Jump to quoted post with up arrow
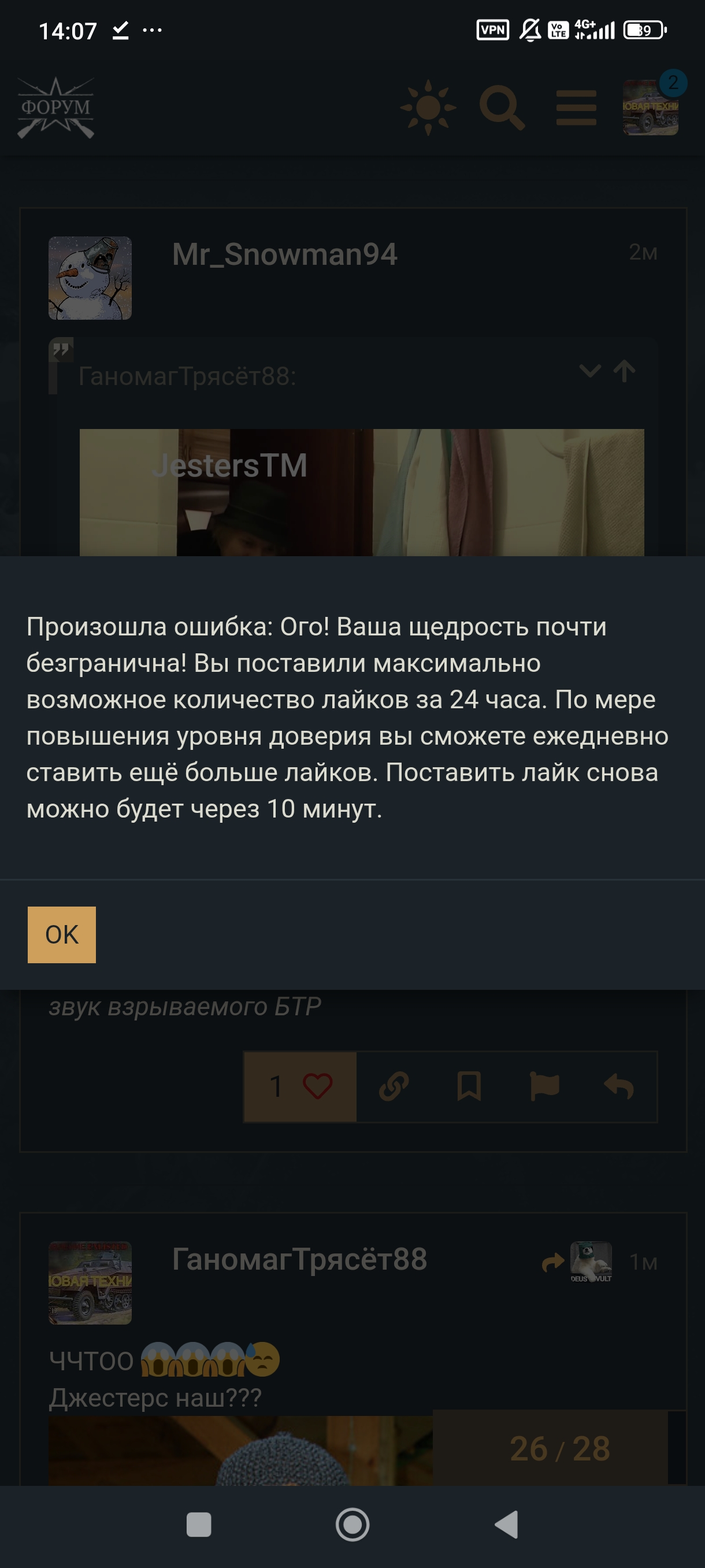 pos(624,371)
